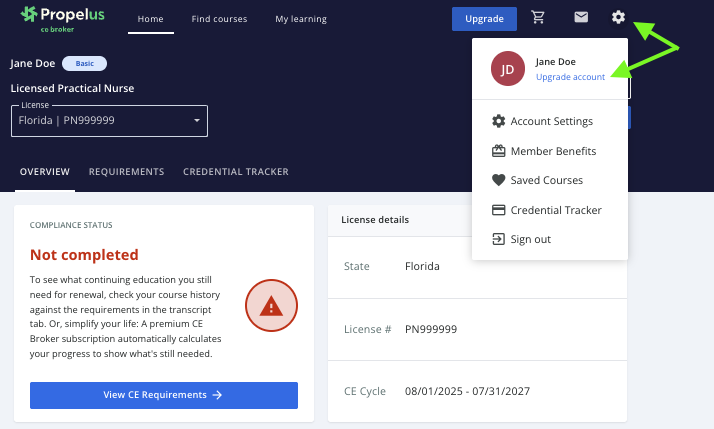This screenshot has height=429, width=714.
Task: Choose Credential Tracker in dropdown menu
Action: click(x=555, y=210)
